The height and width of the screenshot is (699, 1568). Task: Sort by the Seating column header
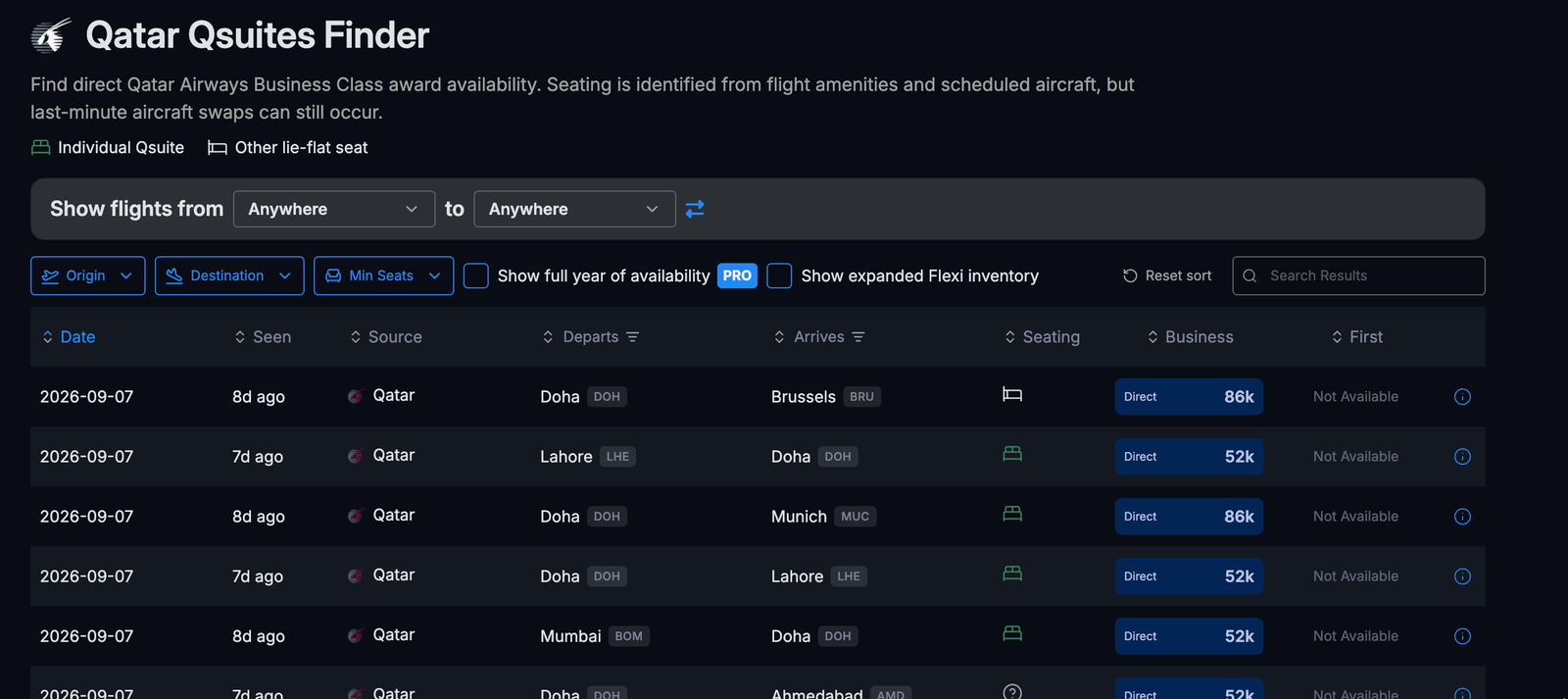tap(1043, 337)
